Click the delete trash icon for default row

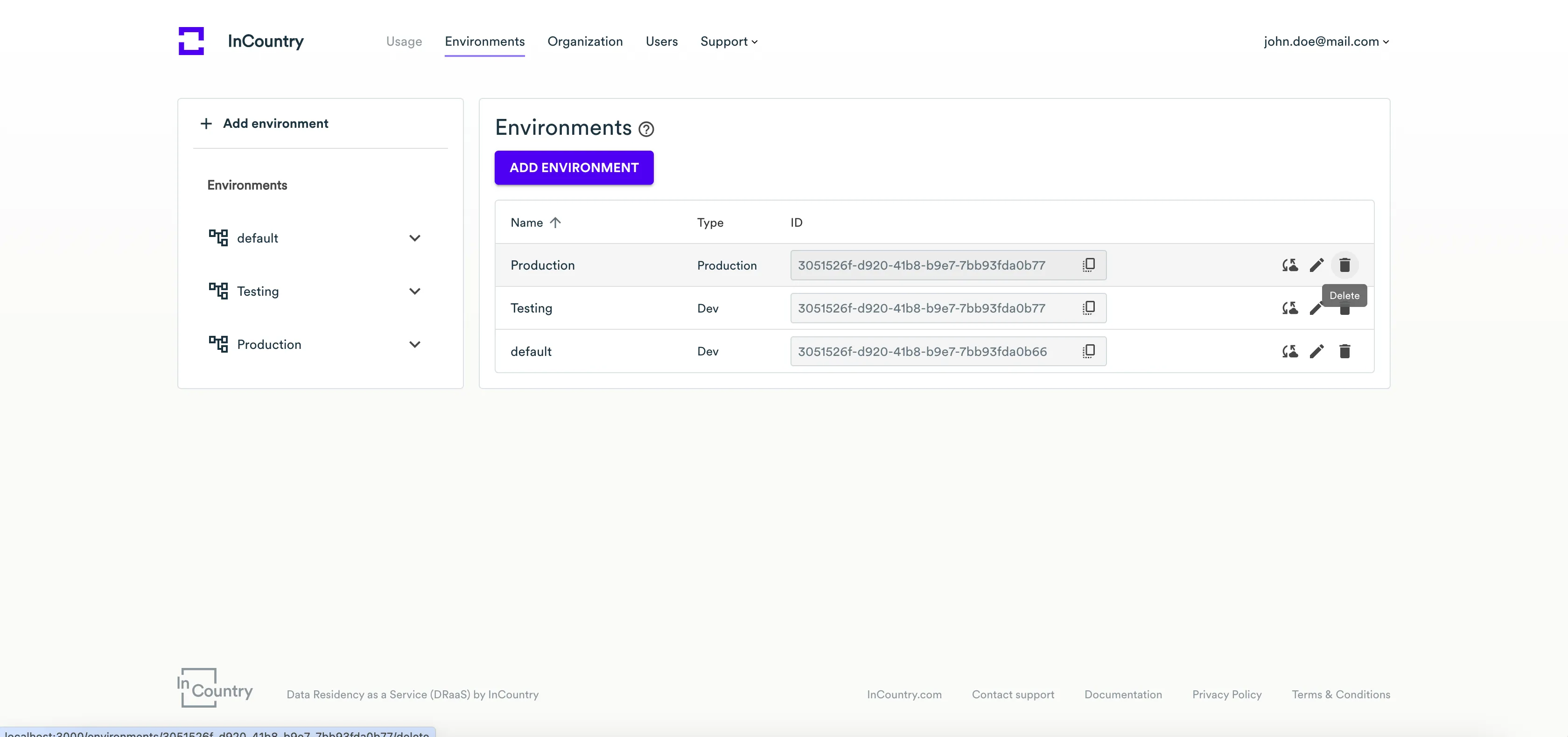(1344, 351)
